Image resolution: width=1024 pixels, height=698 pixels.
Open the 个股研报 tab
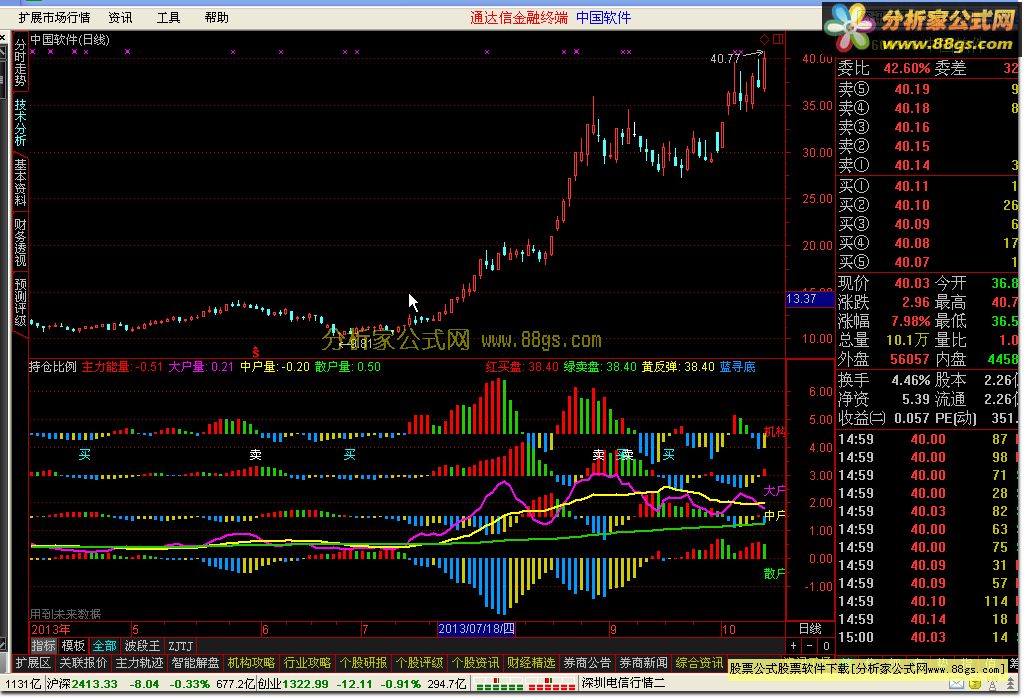[363, 663]
